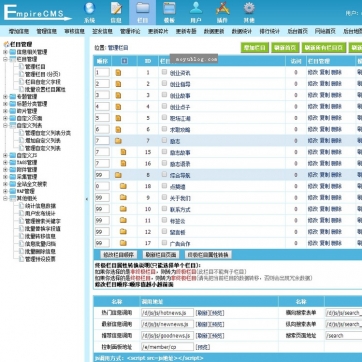
Task: Click 删除 link in row ID 17
Action: click(337, 243)
